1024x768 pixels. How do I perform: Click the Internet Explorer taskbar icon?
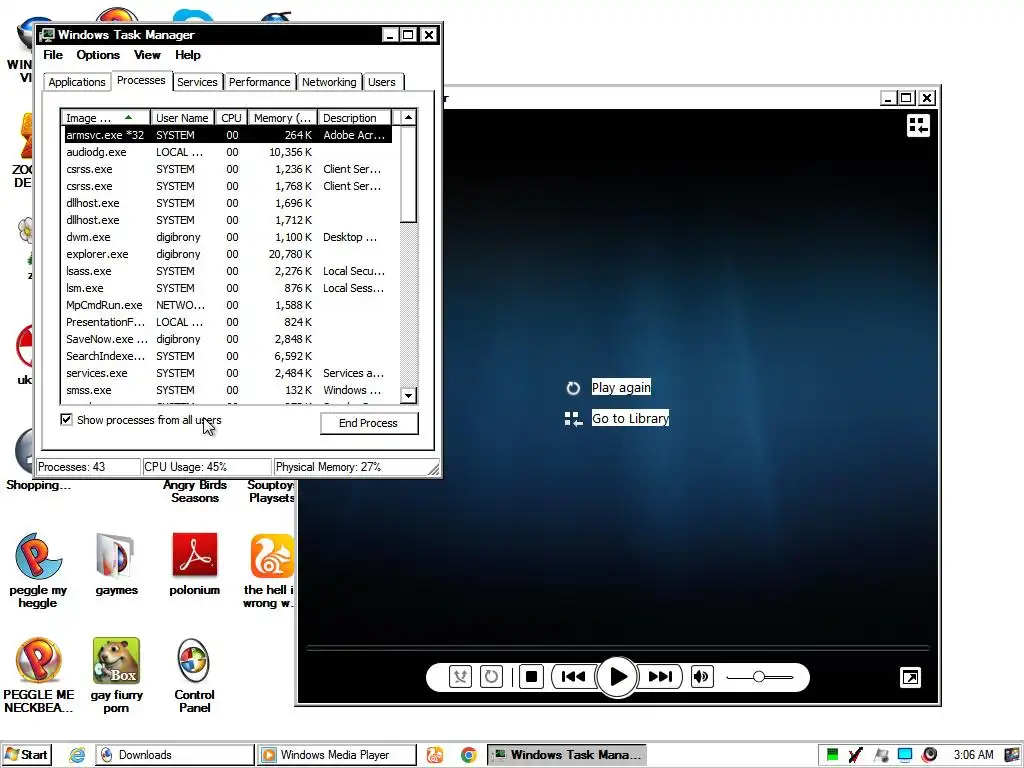[77, 756]
